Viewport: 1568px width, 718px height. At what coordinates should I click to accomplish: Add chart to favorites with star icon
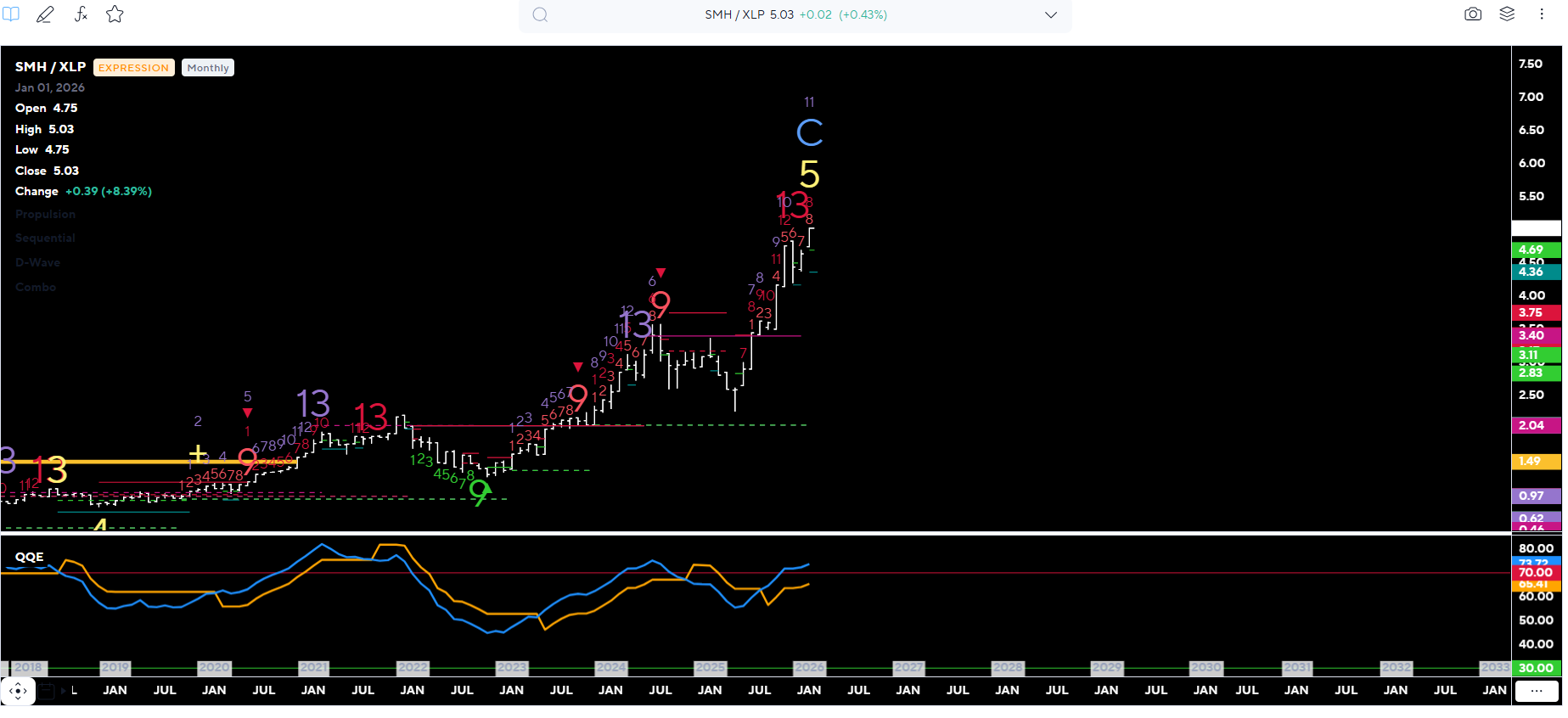click(x=115, y=14)
